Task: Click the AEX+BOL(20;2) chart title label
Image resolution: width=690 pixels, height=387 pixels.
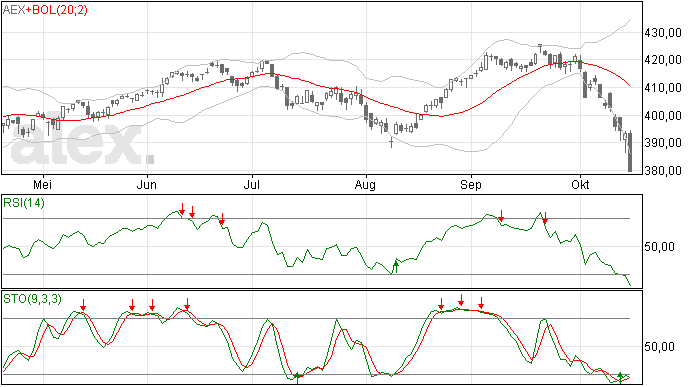Action: [45, 10]
